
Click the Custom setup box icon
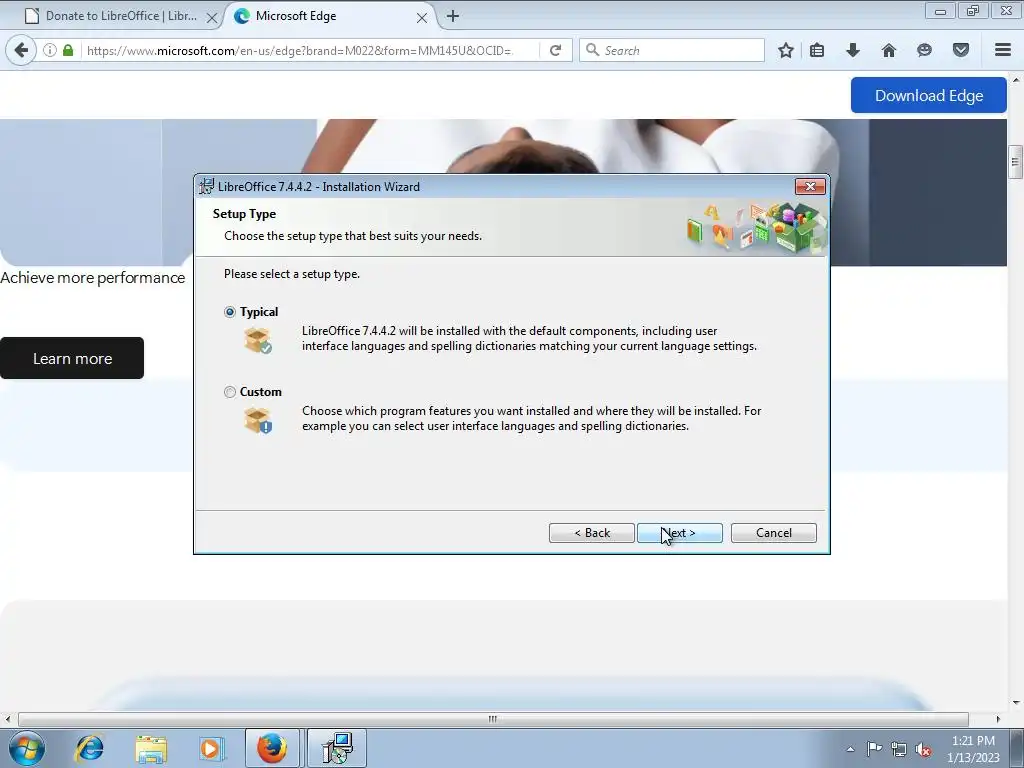258,420
